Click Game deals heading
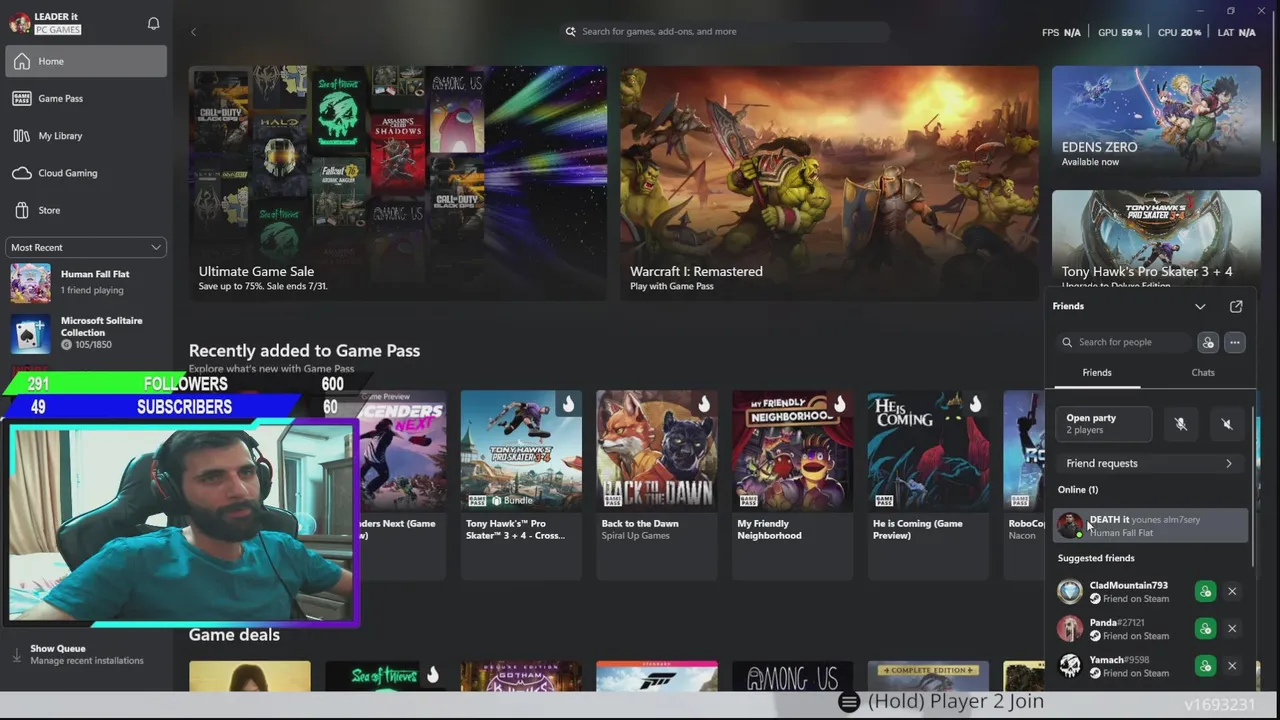Screen dimensions: 1280x720 click(x=234, y=635)
